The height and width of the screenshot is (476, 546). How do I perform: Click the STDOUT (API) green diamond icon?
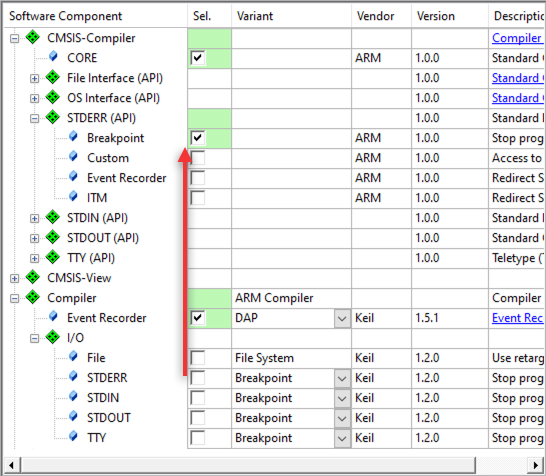[x=53, y=237]
